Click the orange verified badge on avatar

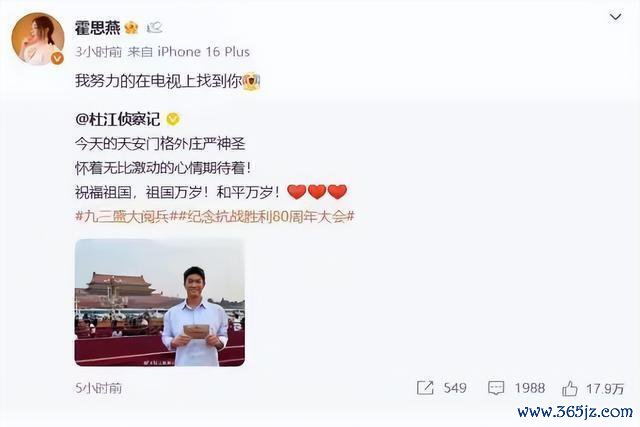(x=57, y=59)
